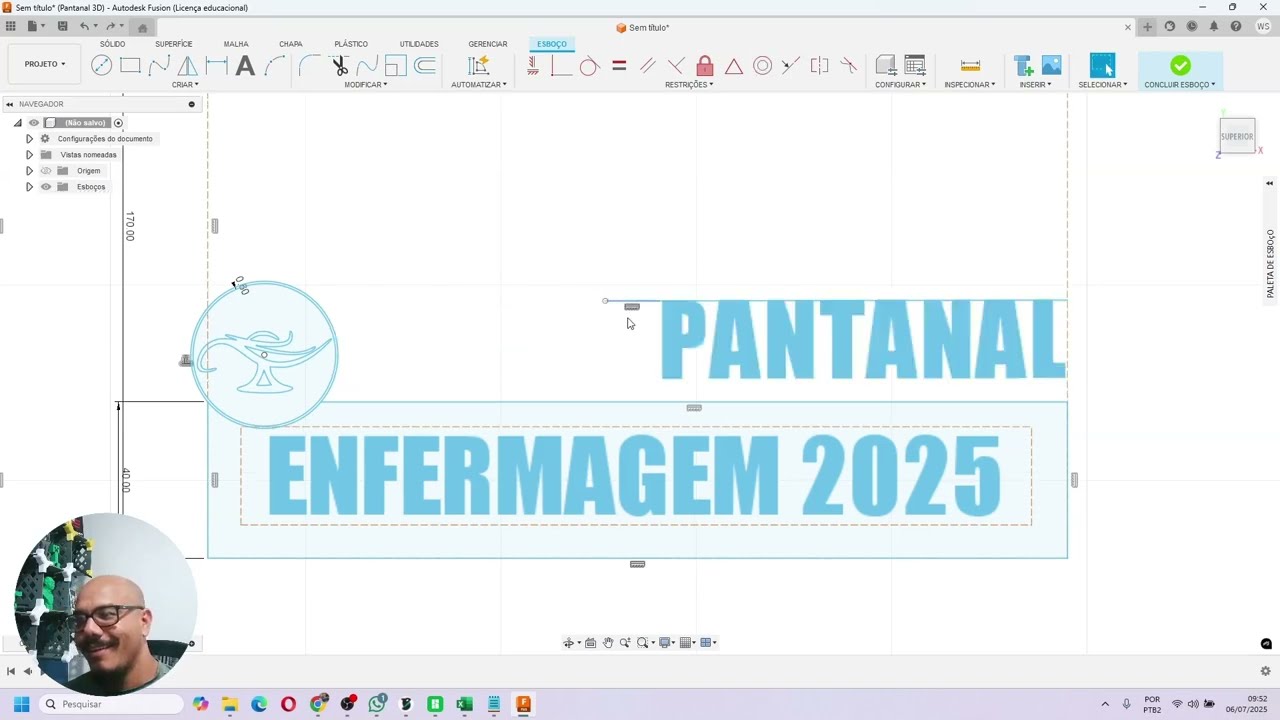Screen dimensions: 1280x720
Task: Toggle visibility of the (Não salvo) component
Action: click(33, 123)
